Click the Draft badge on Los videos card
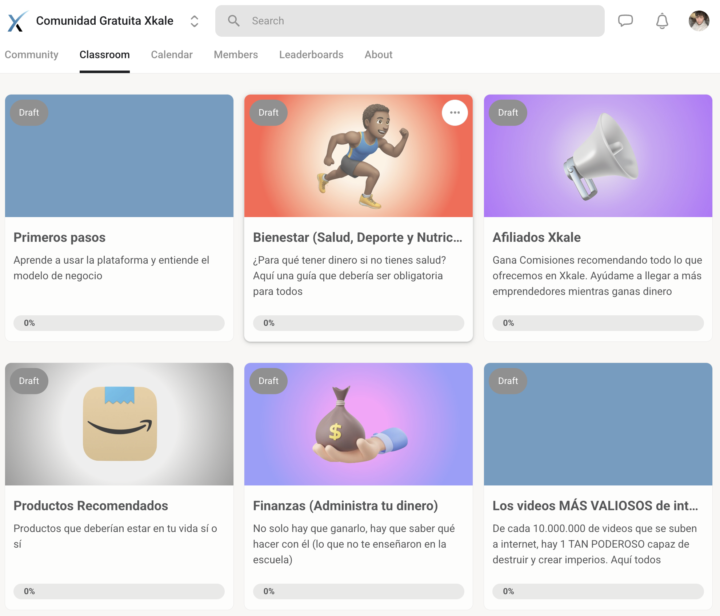720x616 pixels. coord(508,381)
